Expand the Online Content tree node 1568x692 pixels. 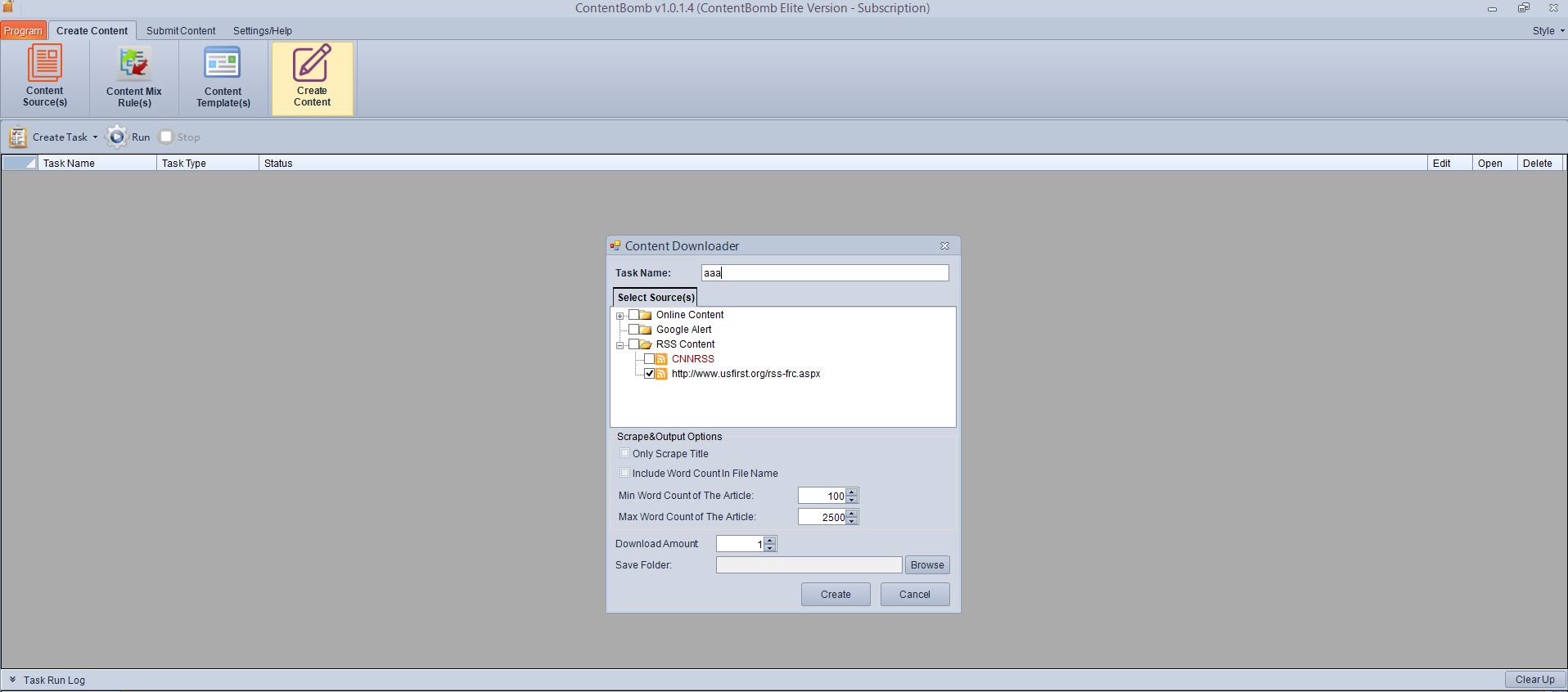tap(620, 316)
